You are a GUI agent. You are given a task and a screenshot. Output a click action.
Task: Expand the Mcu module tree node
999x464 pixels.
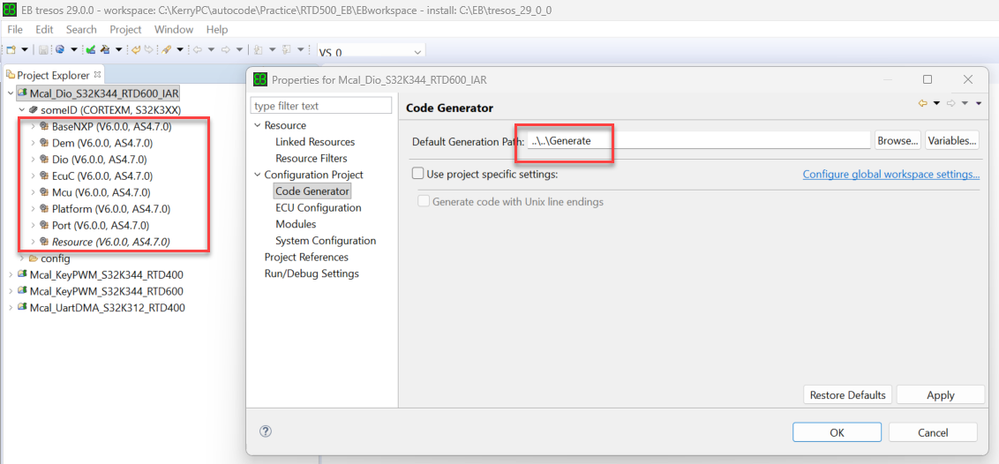click(33, 193)
